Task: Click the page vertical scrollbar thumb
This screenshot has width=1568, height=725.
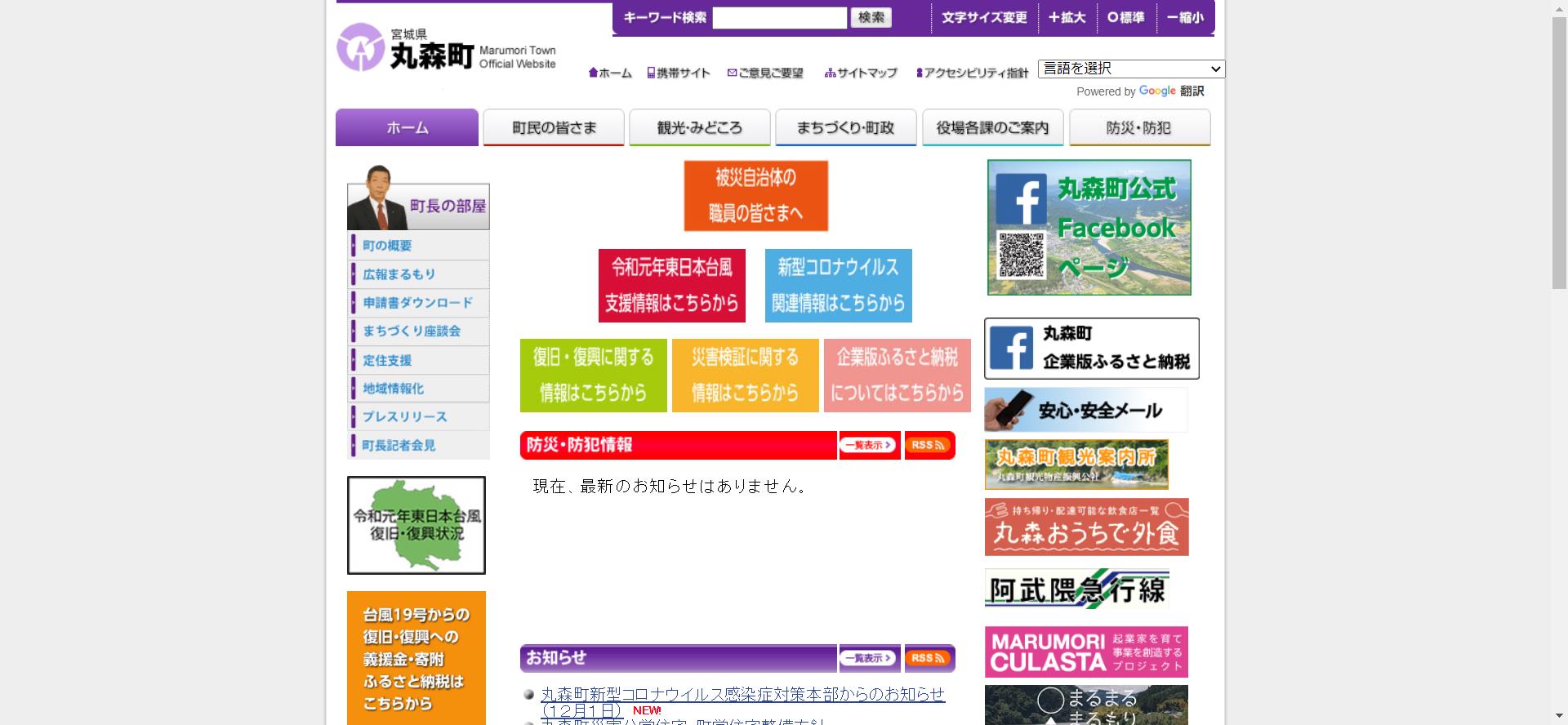Action: [x=1559, y=152]
